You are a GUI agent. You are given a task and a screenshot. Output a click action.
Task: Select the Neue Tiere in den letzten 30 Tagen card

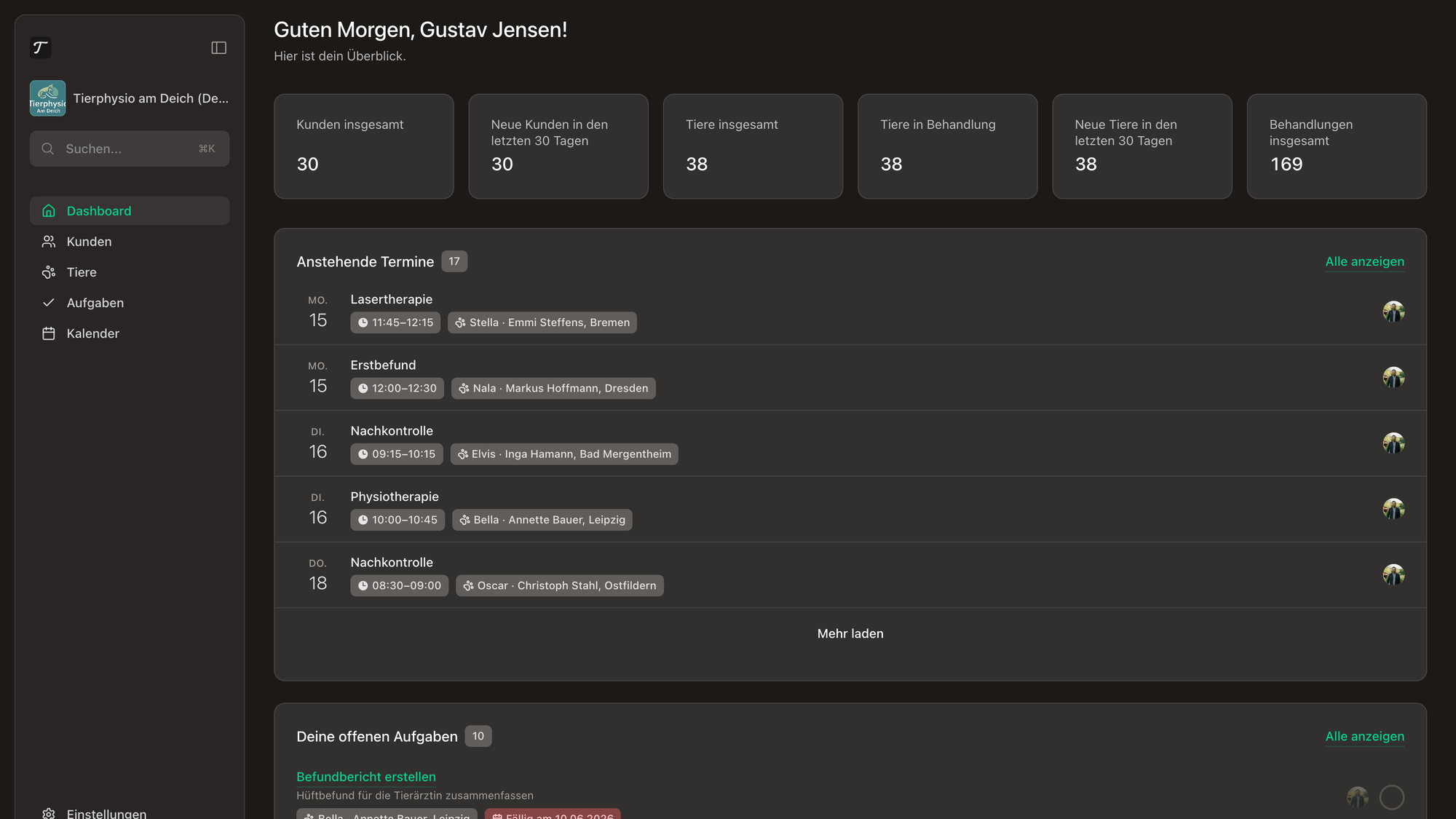1142,146
